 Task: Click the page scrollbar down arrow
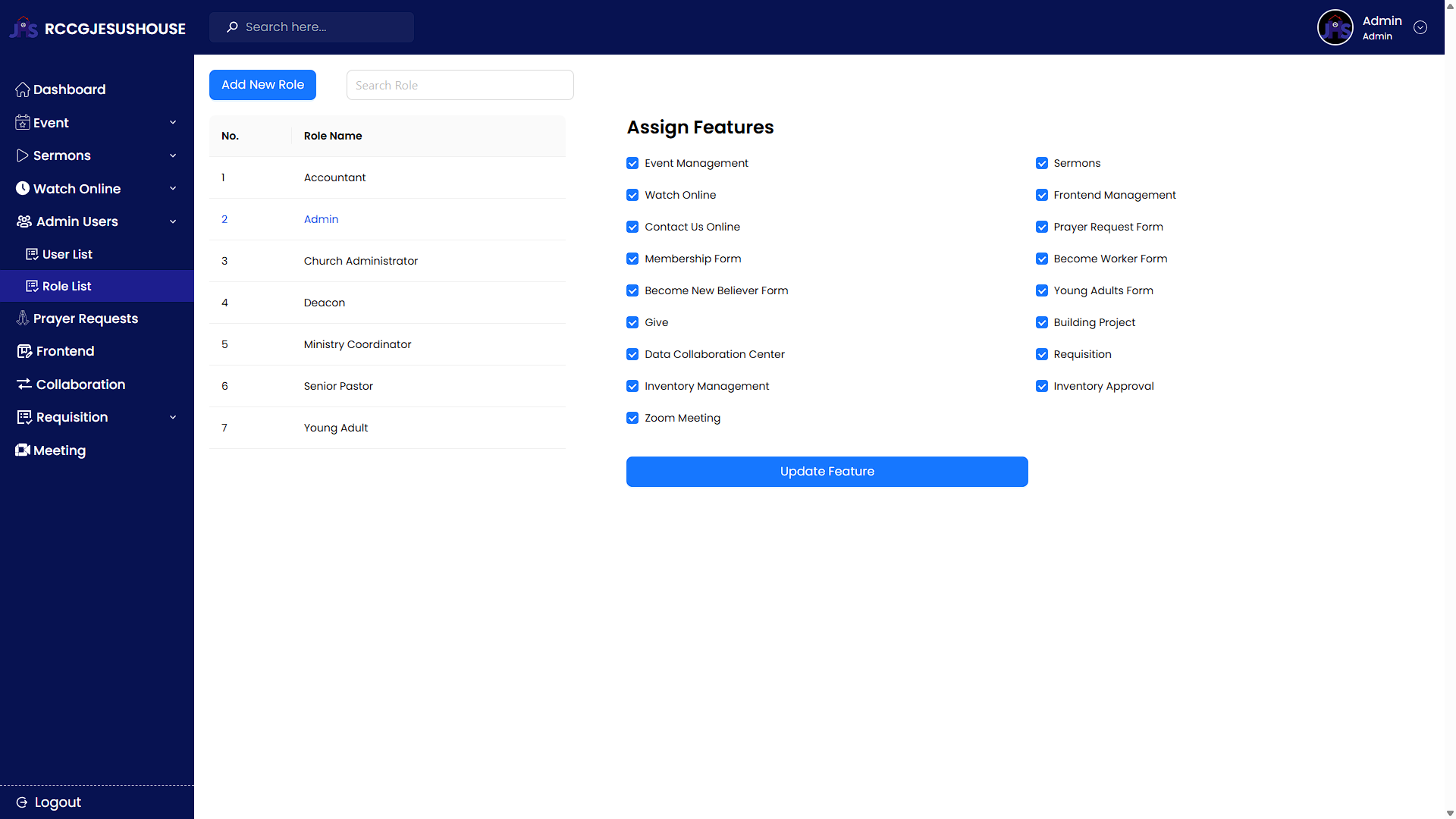pyautogui.click(x=1450, y=813)
